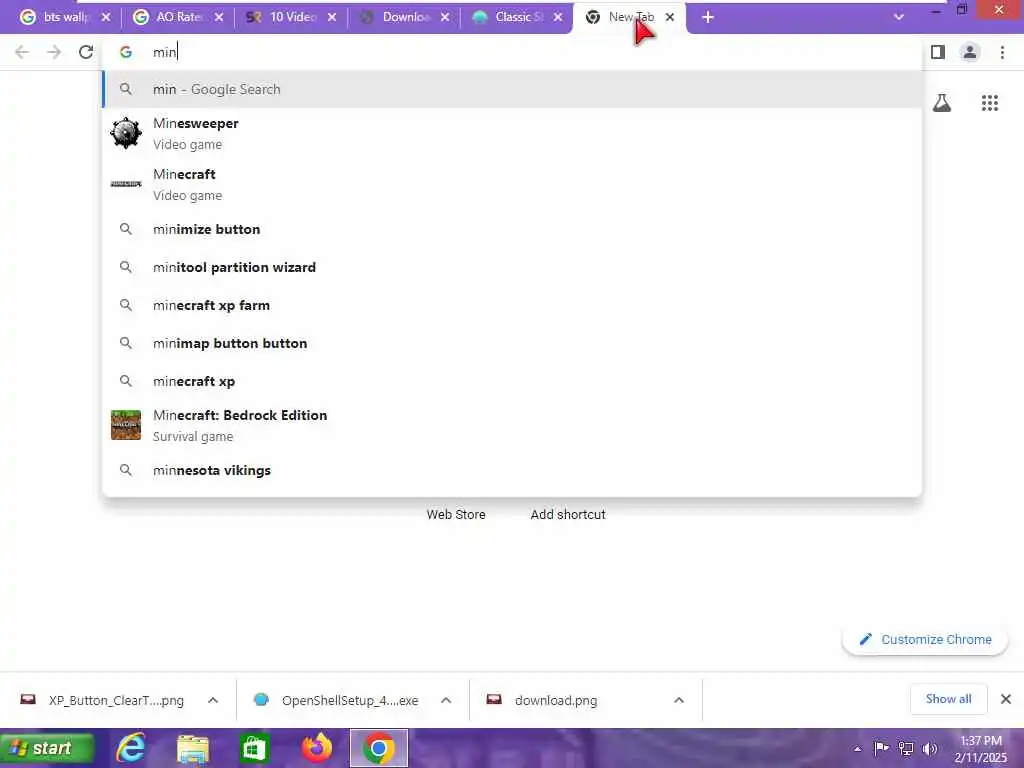Click Add shortcut
Screen dimensions: 1024x768
click(x=568, y=515)
